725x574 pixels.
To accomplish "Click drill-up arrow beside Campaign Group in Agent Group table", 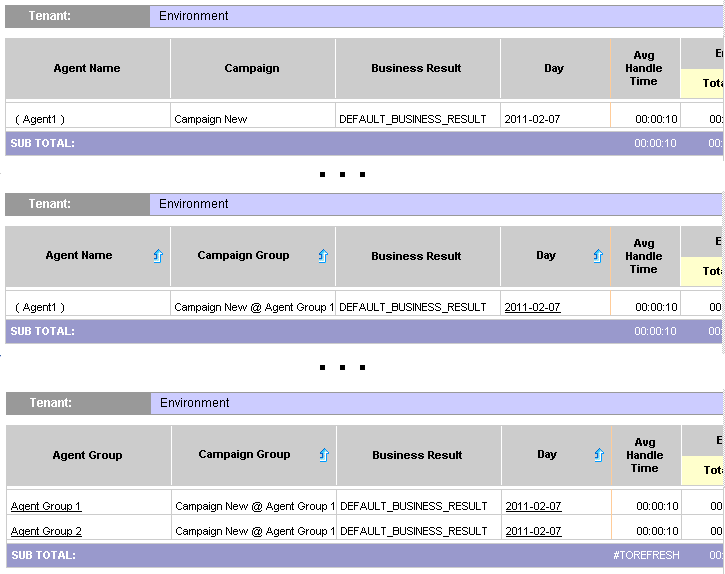I will pyautogui.click(x=323, y=455).
